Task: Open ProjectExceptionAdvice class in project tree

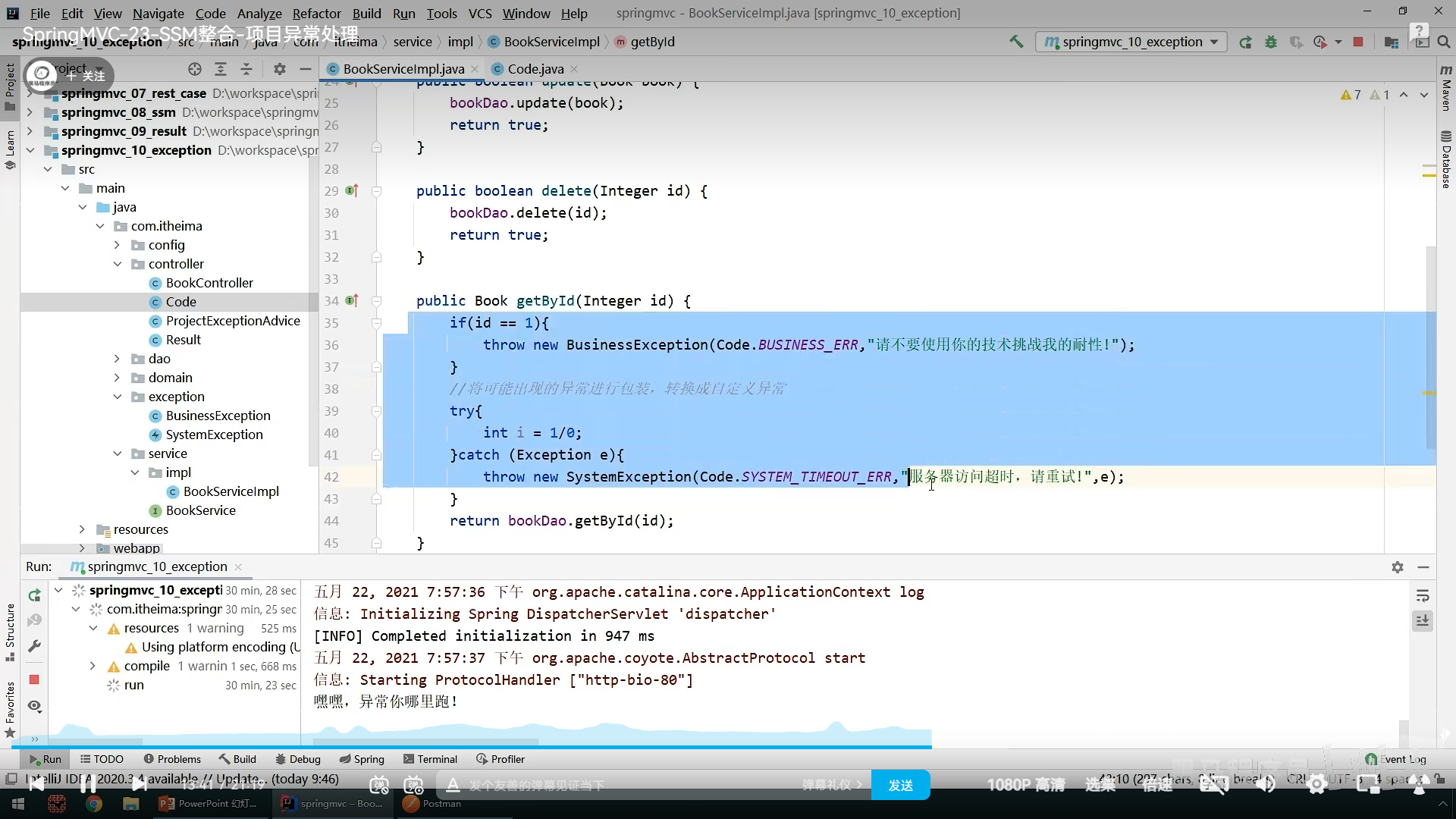Action: point(233,321)
